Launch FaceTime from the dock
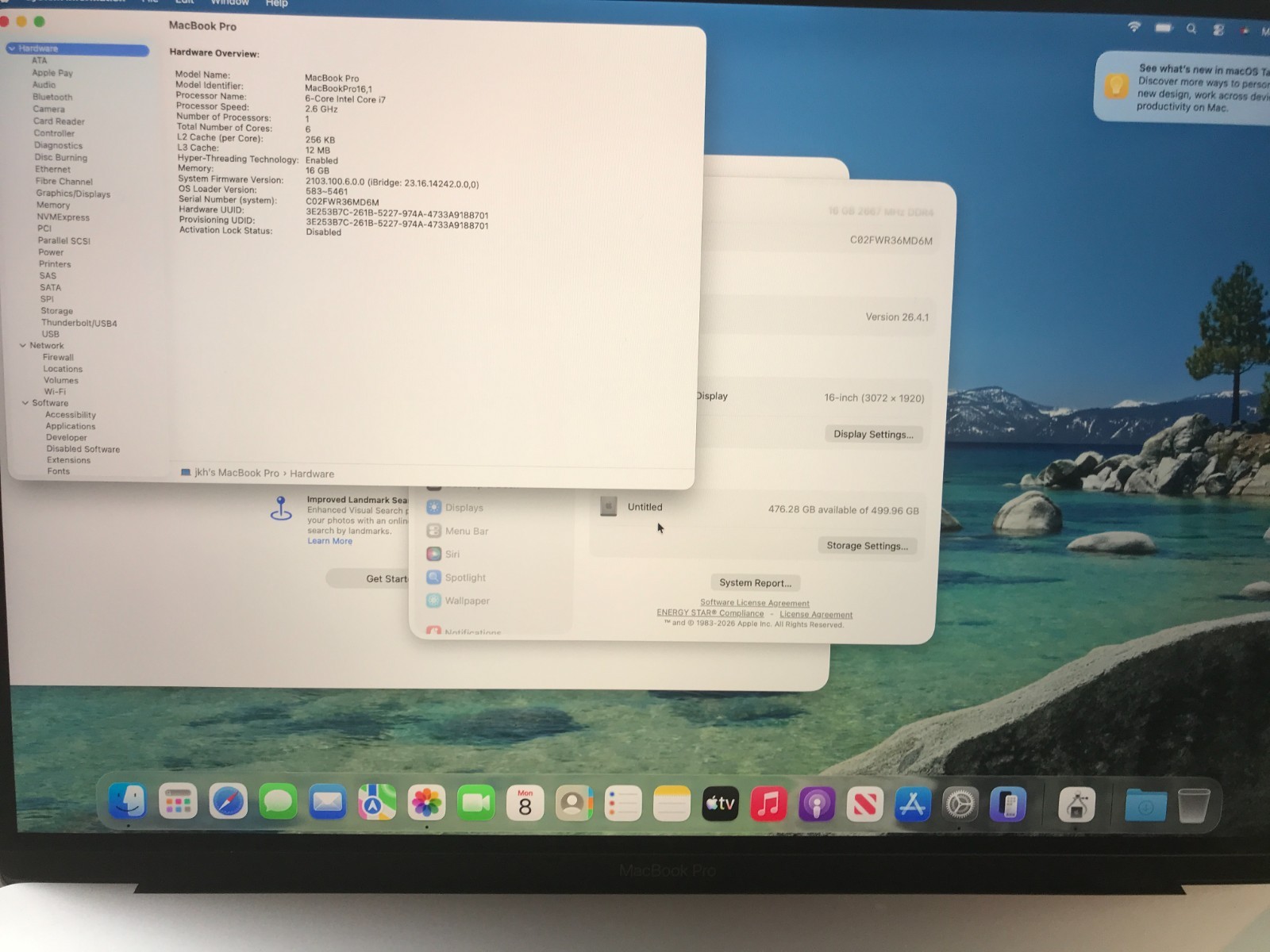The height and width of the screenshot is (952, 1270). point(476,804)
